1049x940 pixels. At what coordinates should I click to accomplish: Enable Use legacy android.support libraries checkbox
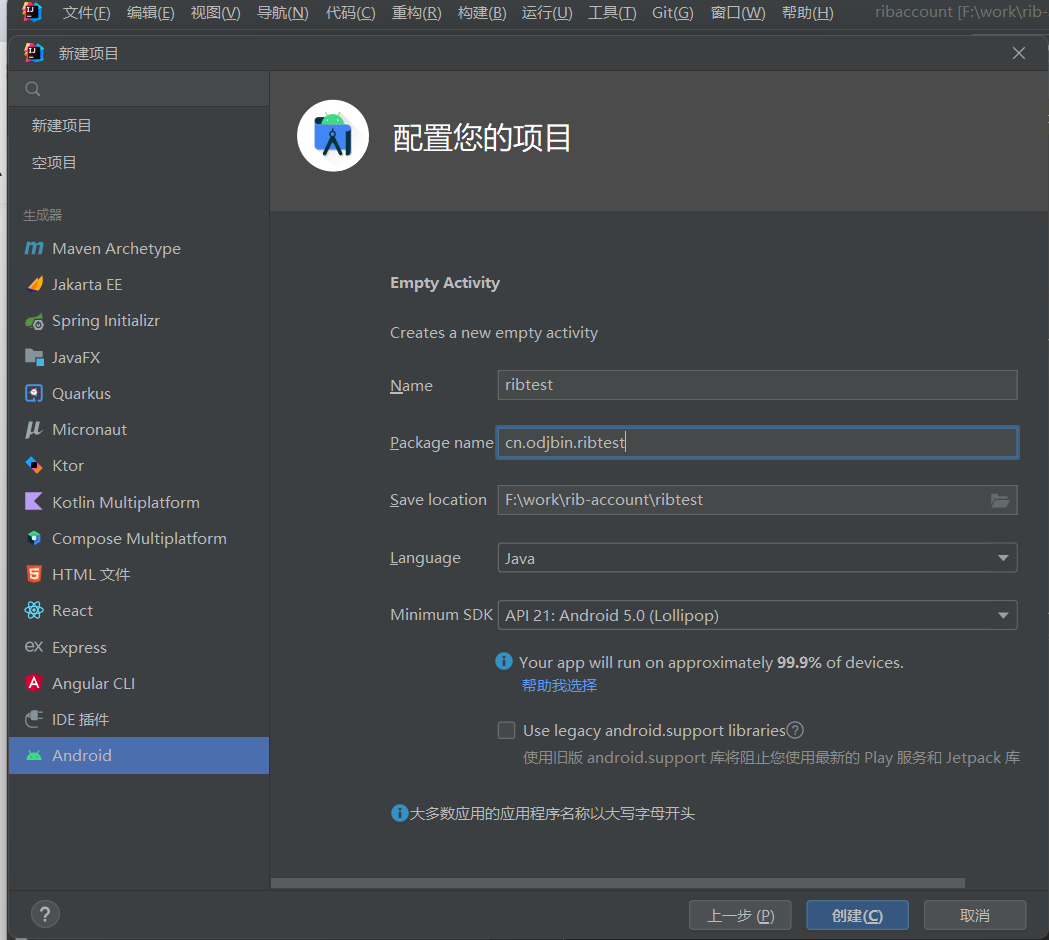507,730
